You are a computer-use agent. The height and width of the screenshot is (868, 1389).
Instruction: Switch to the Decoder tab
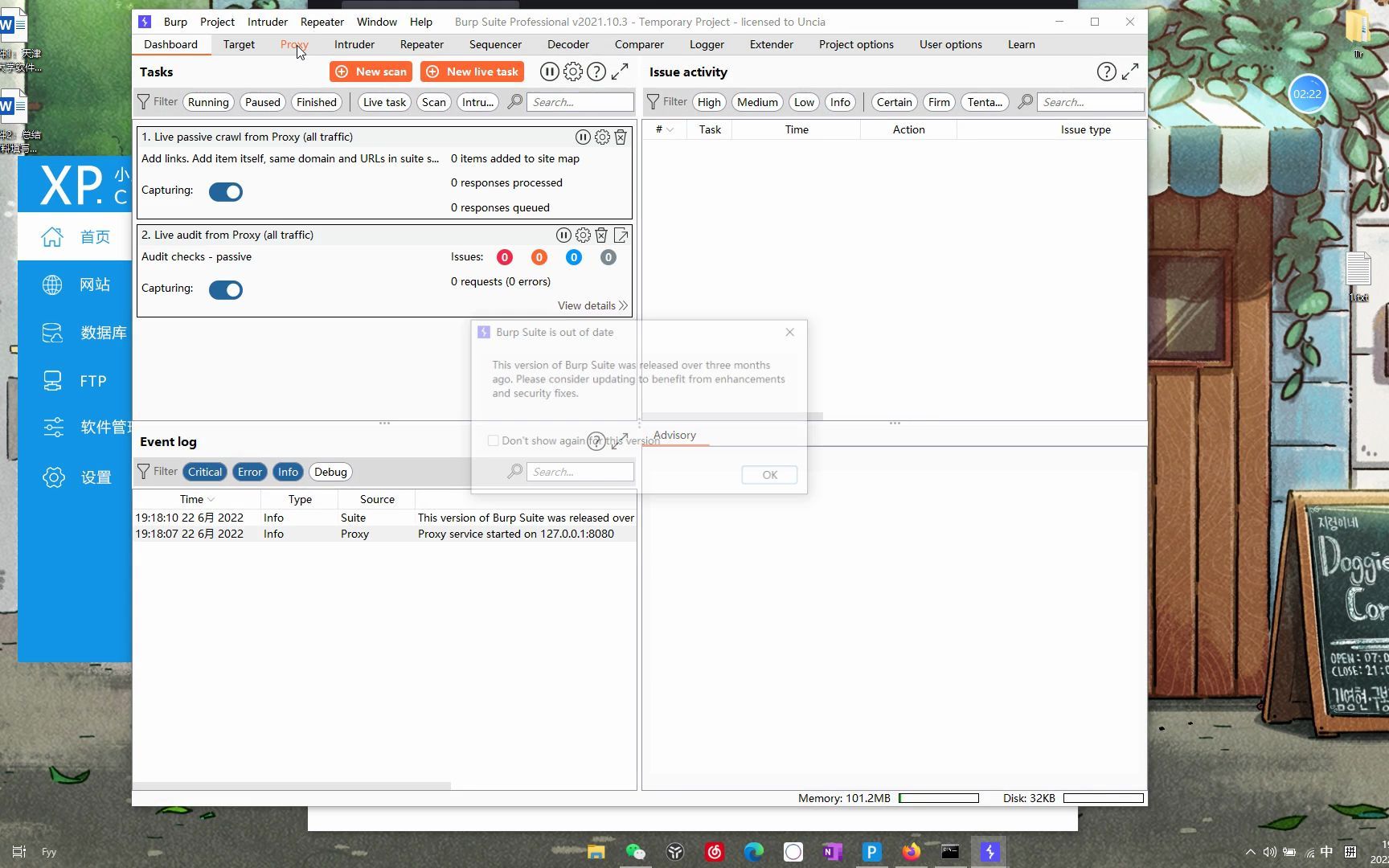click(568, 44)
